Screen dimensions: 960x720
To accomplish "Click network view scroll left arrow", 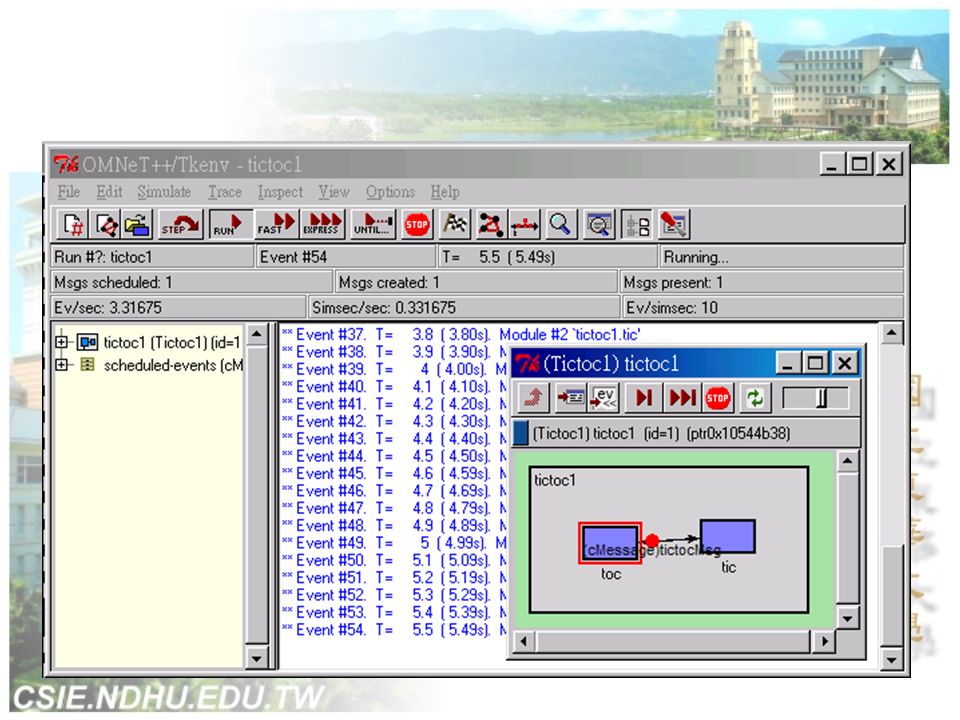I will click(523, 641).
